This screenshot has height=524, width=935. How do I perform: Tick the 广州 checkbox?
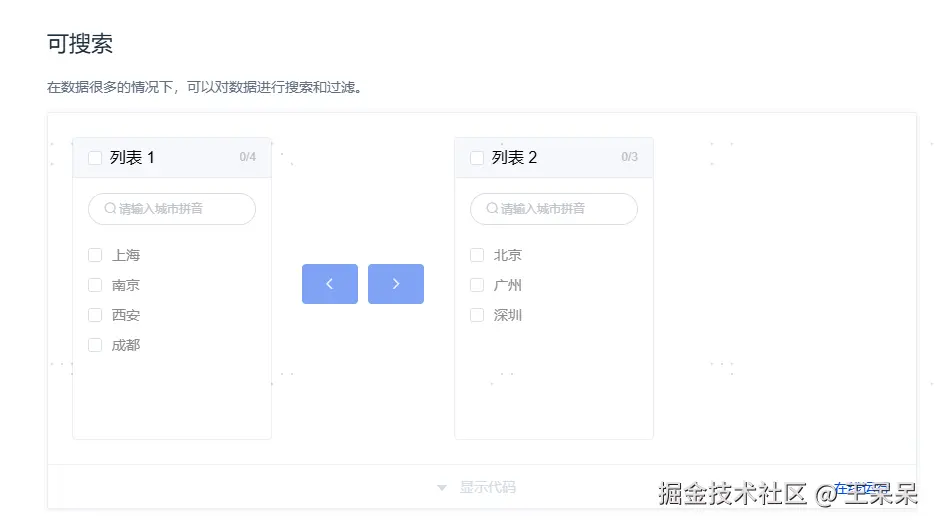[x=476, y=285]
